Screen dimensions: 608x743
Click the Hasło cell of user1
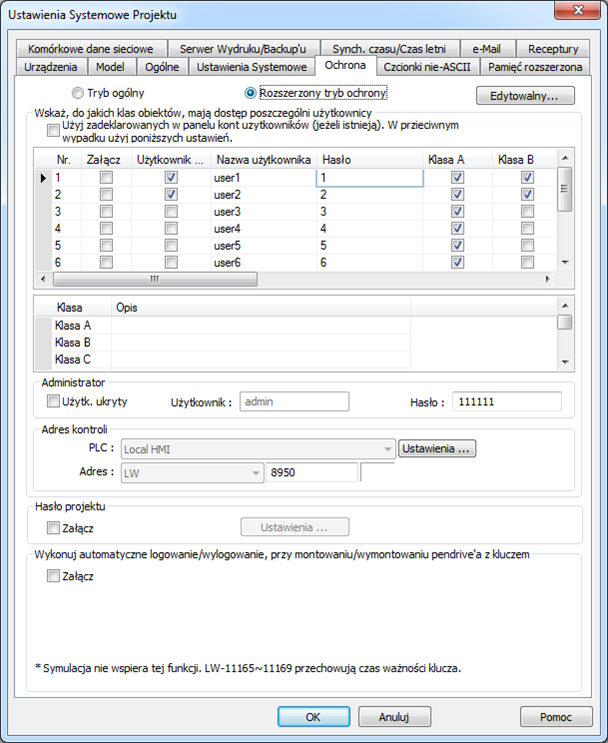tap(370, 178)
